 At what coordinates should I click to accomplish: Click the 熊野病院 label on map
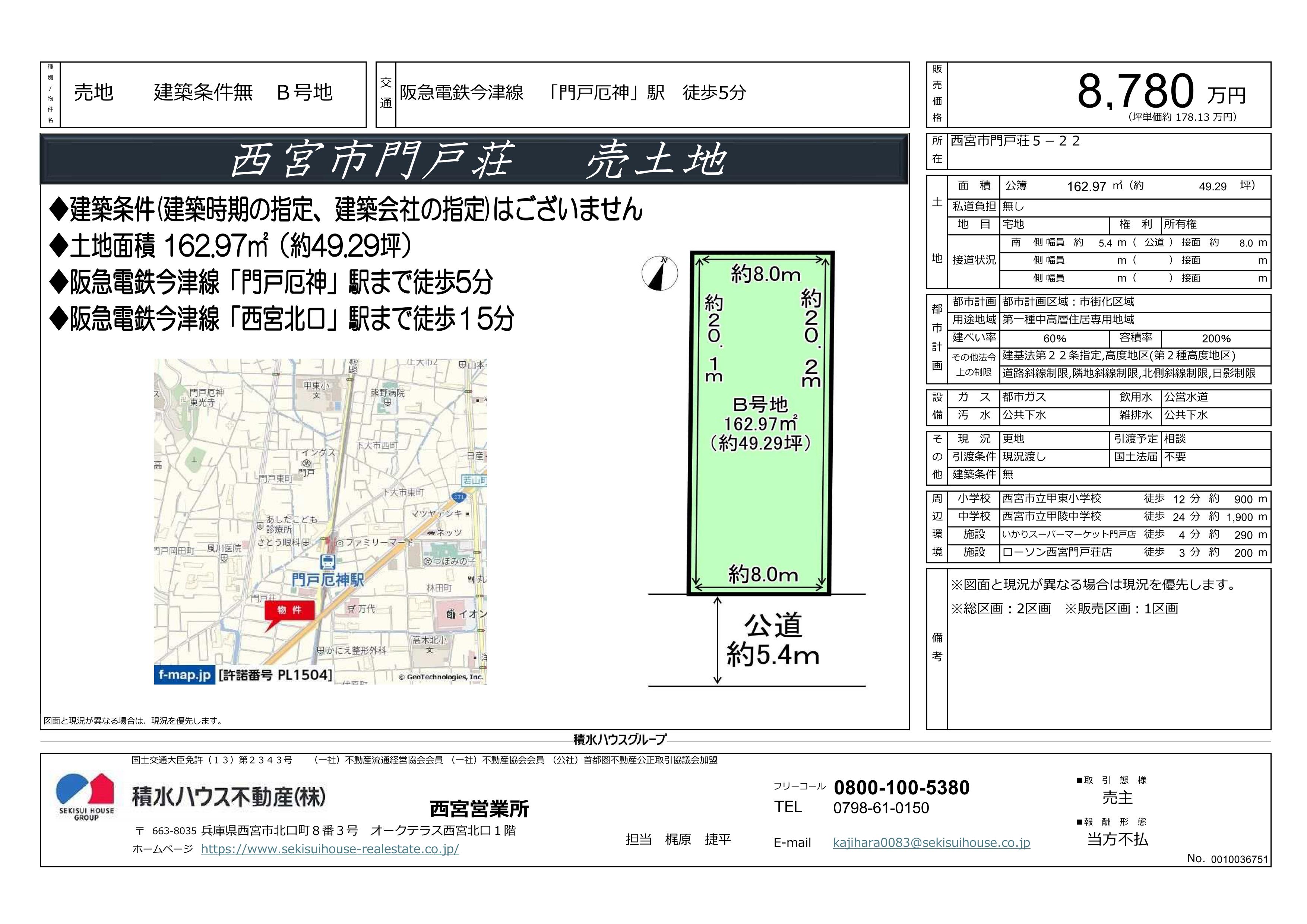(x=387, y=393)
